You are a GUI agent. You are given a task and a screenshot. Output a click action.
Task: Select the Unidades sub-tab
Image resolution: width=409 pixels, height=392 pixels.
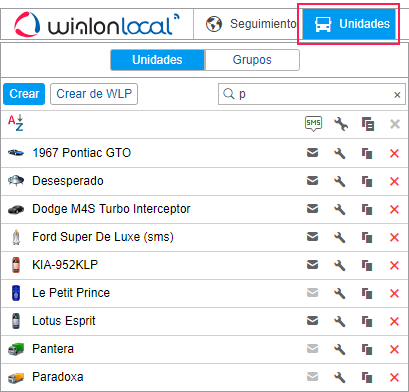pyautogui.click(x=157, y=60)
